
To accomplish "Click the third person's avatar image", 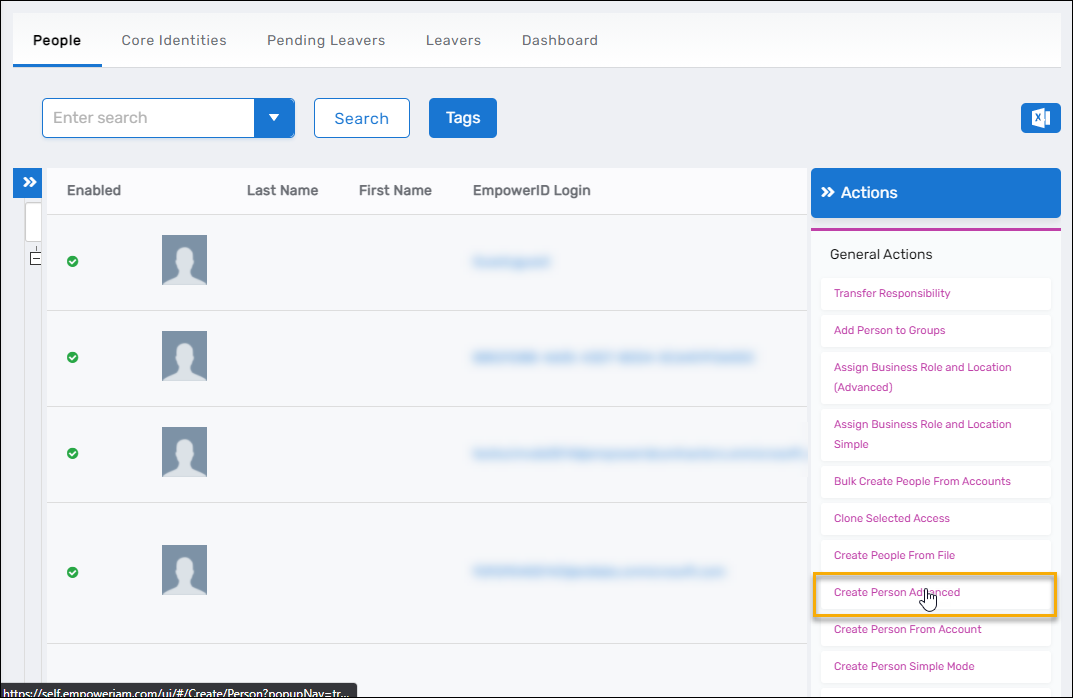I will click(184, 452).
